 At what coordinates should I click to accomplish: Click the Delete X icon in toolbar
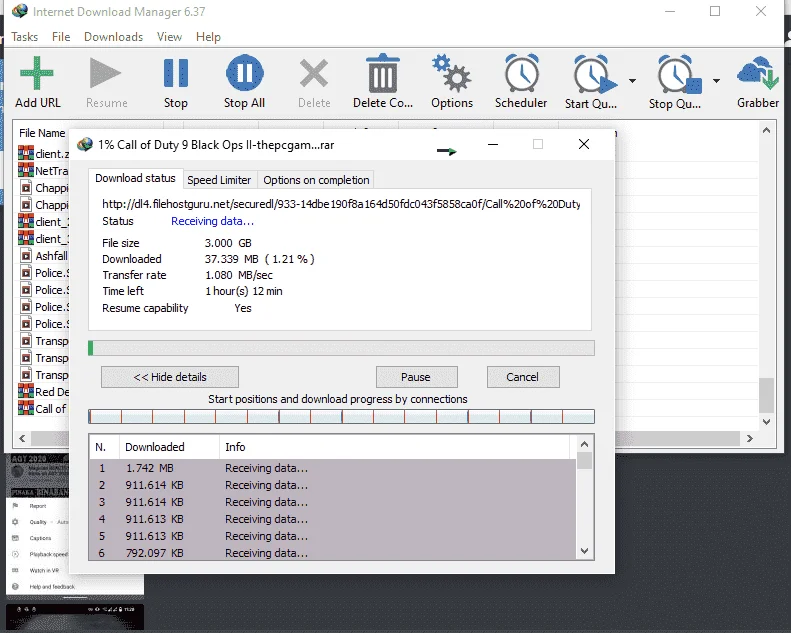click(314, 73)
